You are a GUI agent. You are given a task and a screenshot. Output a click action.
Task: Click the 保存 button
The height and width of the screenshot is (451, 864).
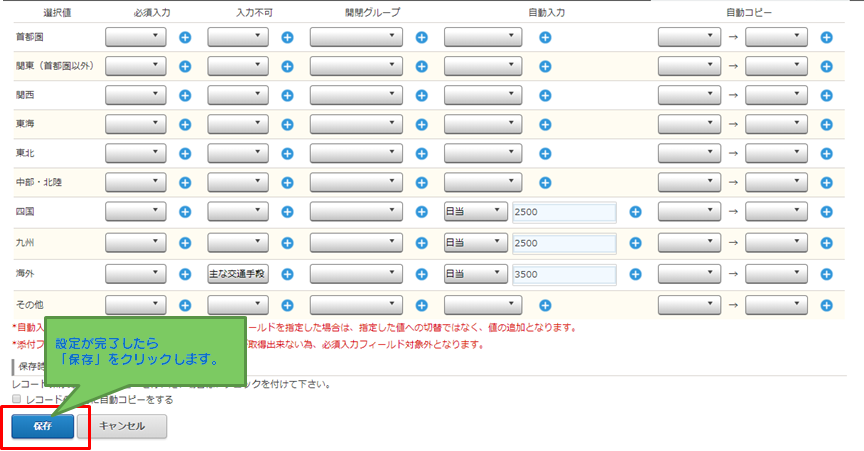(x=42, y=426)
